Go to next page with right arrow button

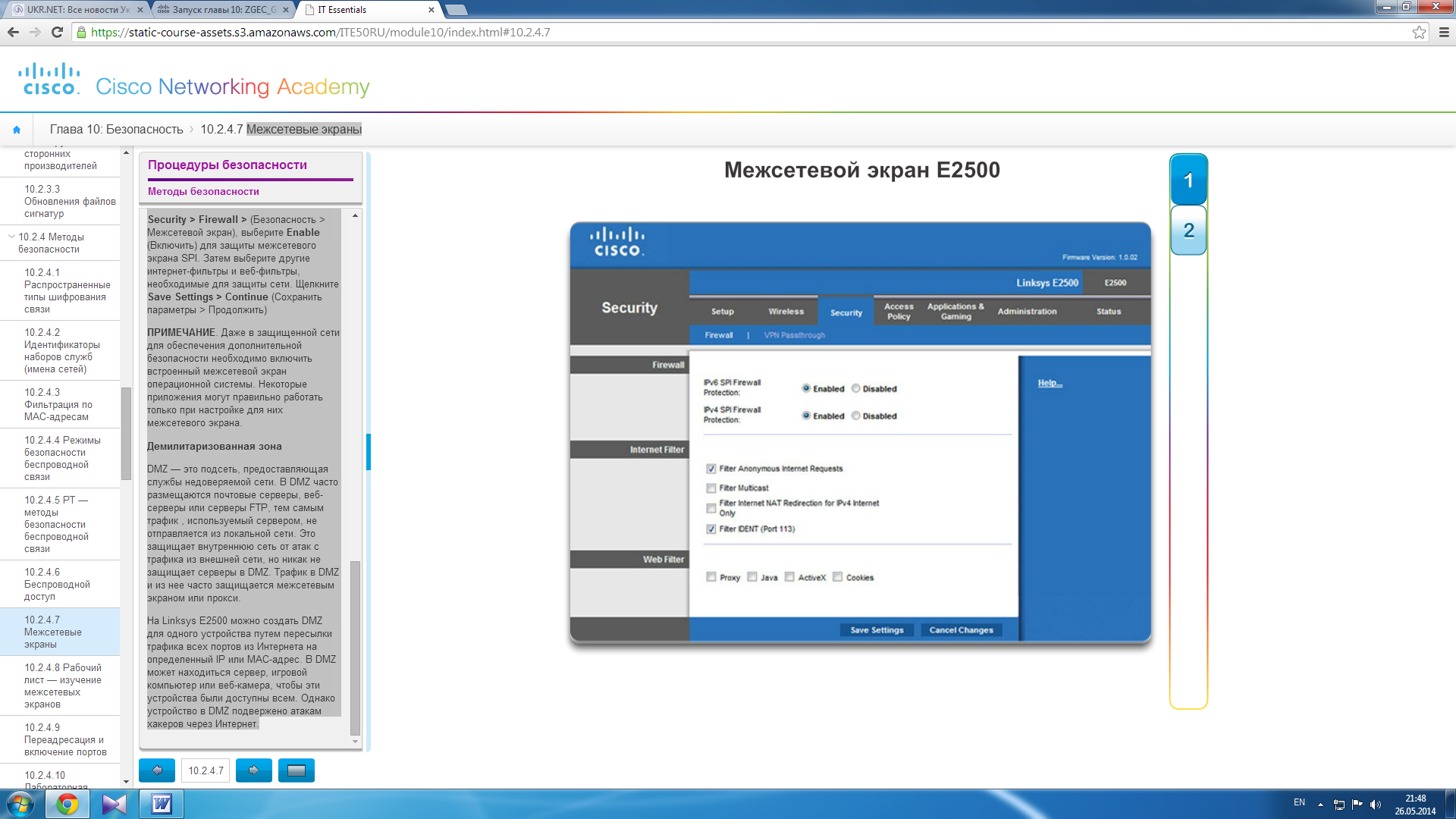coord(254,770)
